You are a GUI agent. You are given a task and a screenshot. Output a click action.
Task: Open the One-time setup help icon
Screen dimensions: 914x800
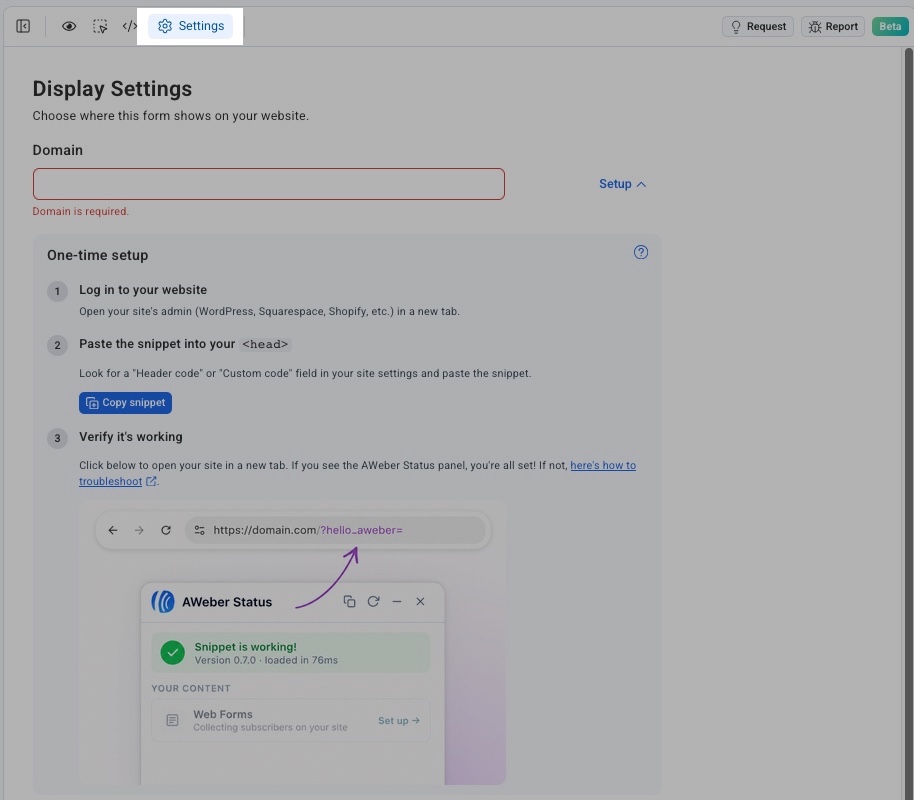tap(641, 252)
